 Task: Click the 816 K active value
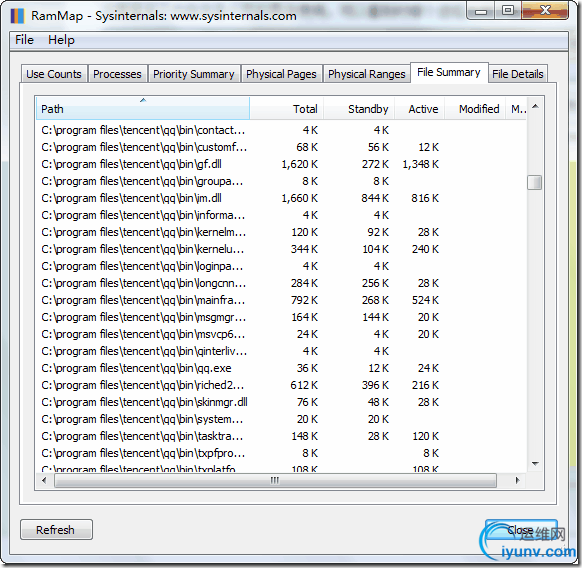tap(425, 198)
